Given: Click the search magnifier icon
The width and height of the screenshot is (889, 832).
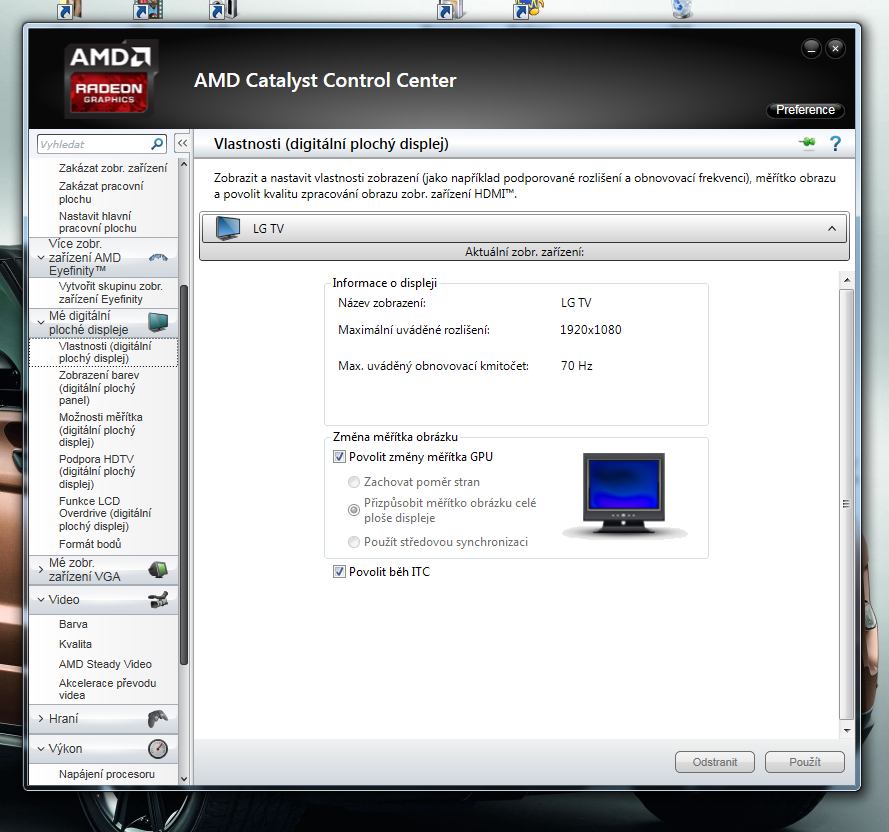Looking at the screenshot, I should coord(157,143).
